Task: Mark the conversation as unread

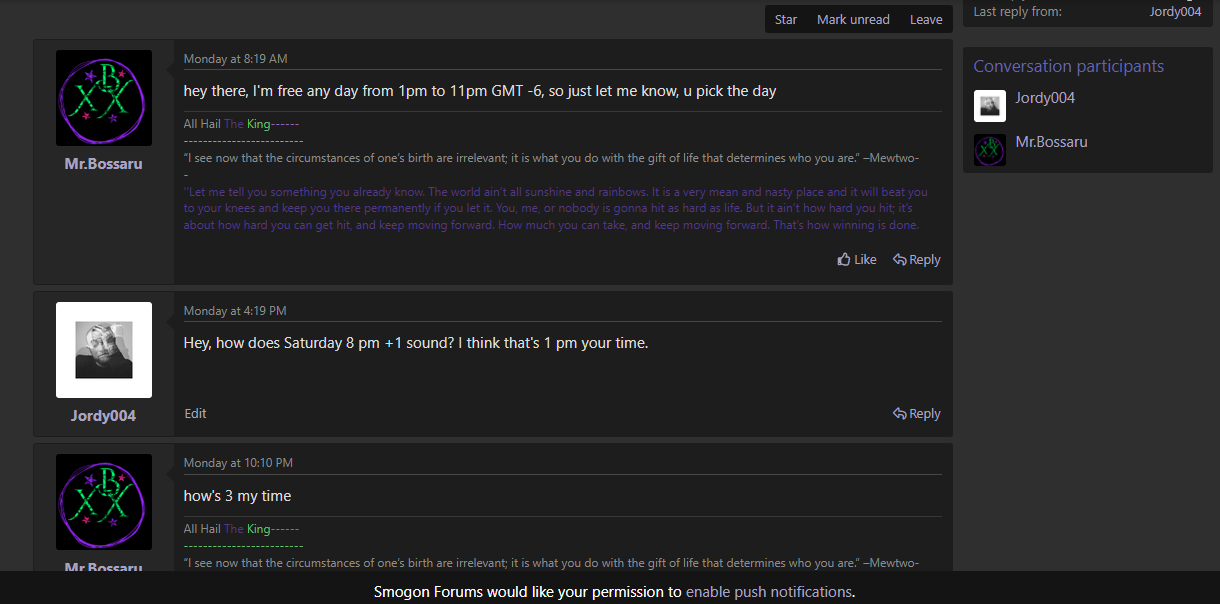Action: (853, 20)
